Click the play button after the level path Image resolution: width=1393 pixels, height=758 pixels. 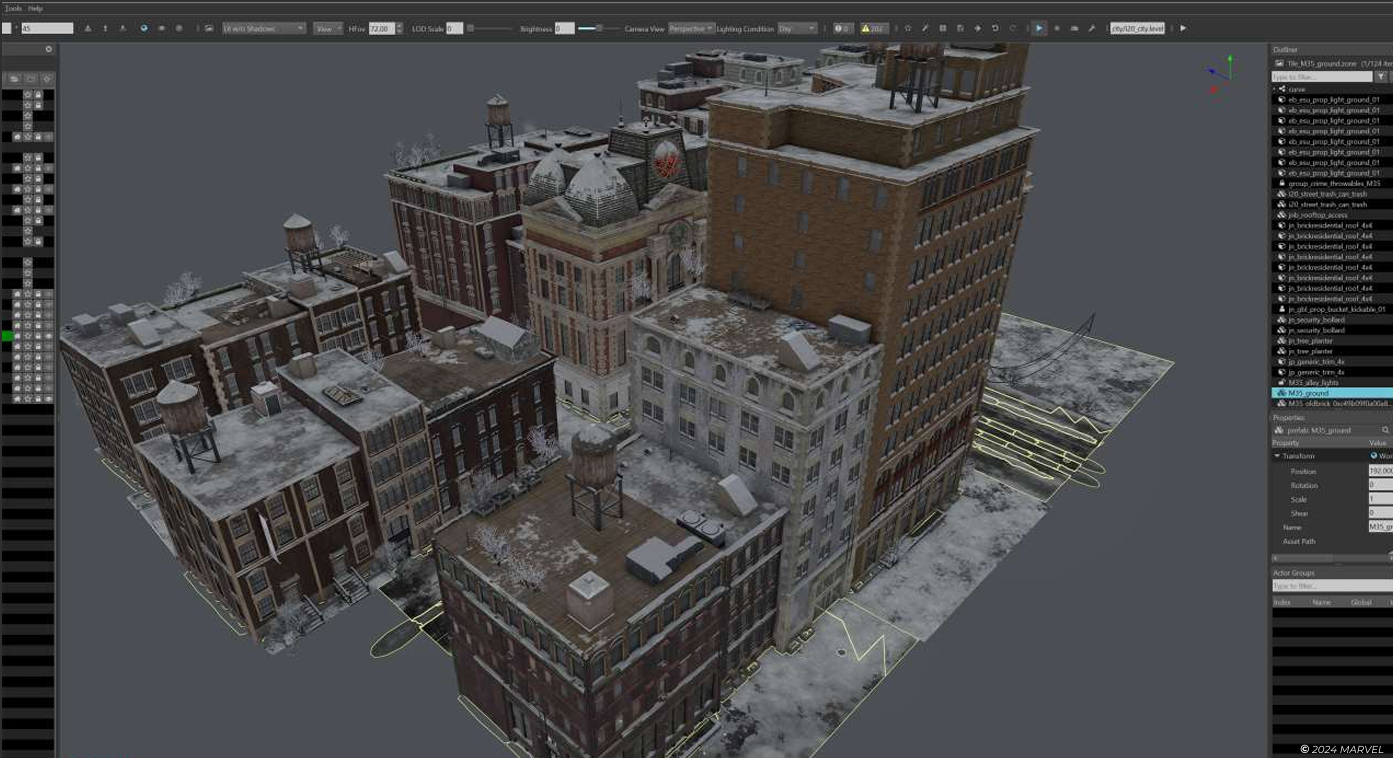(x=1183, y=29)
